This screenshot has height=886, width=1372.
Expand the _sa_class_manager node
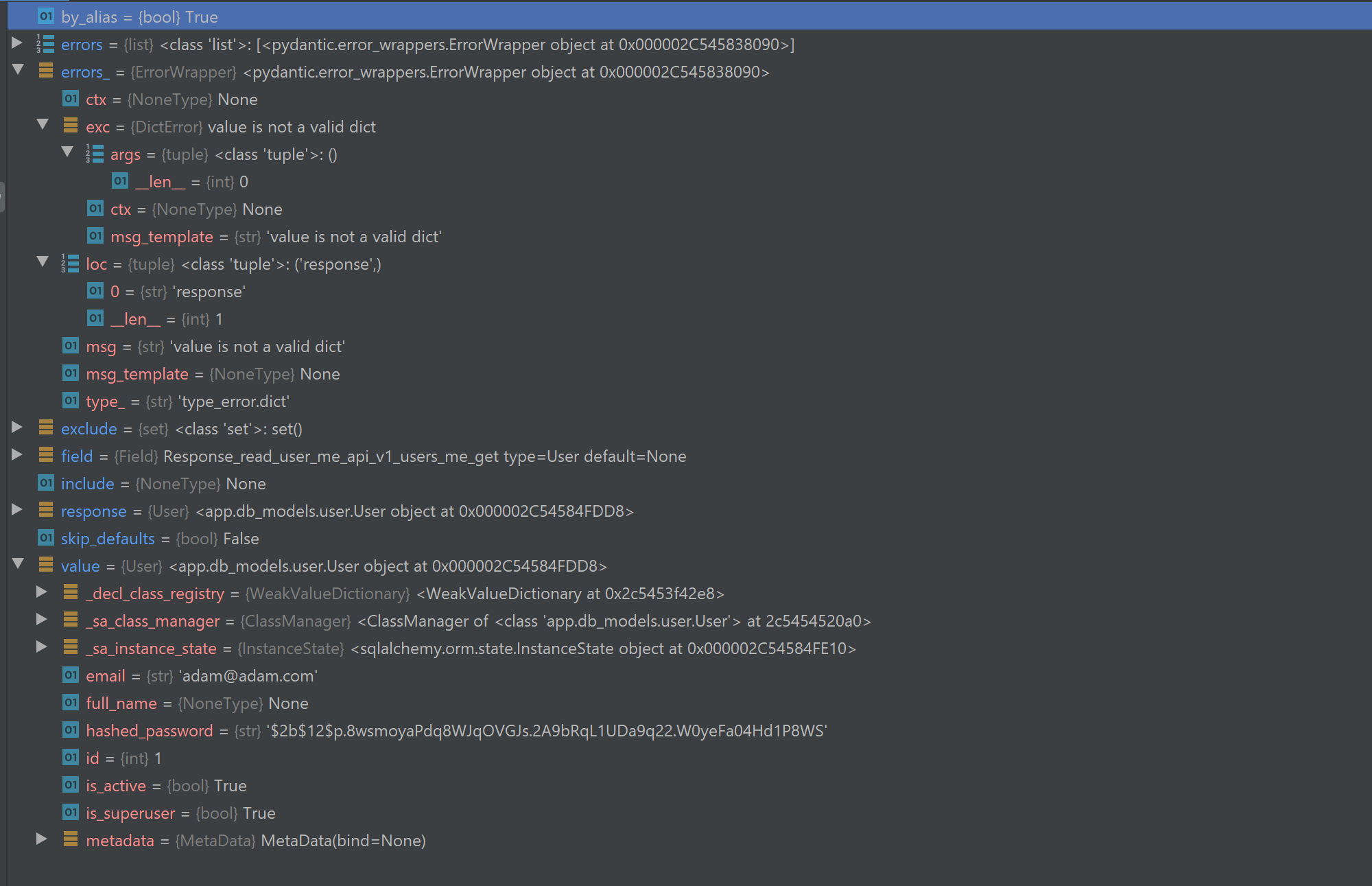click(42, 620)
